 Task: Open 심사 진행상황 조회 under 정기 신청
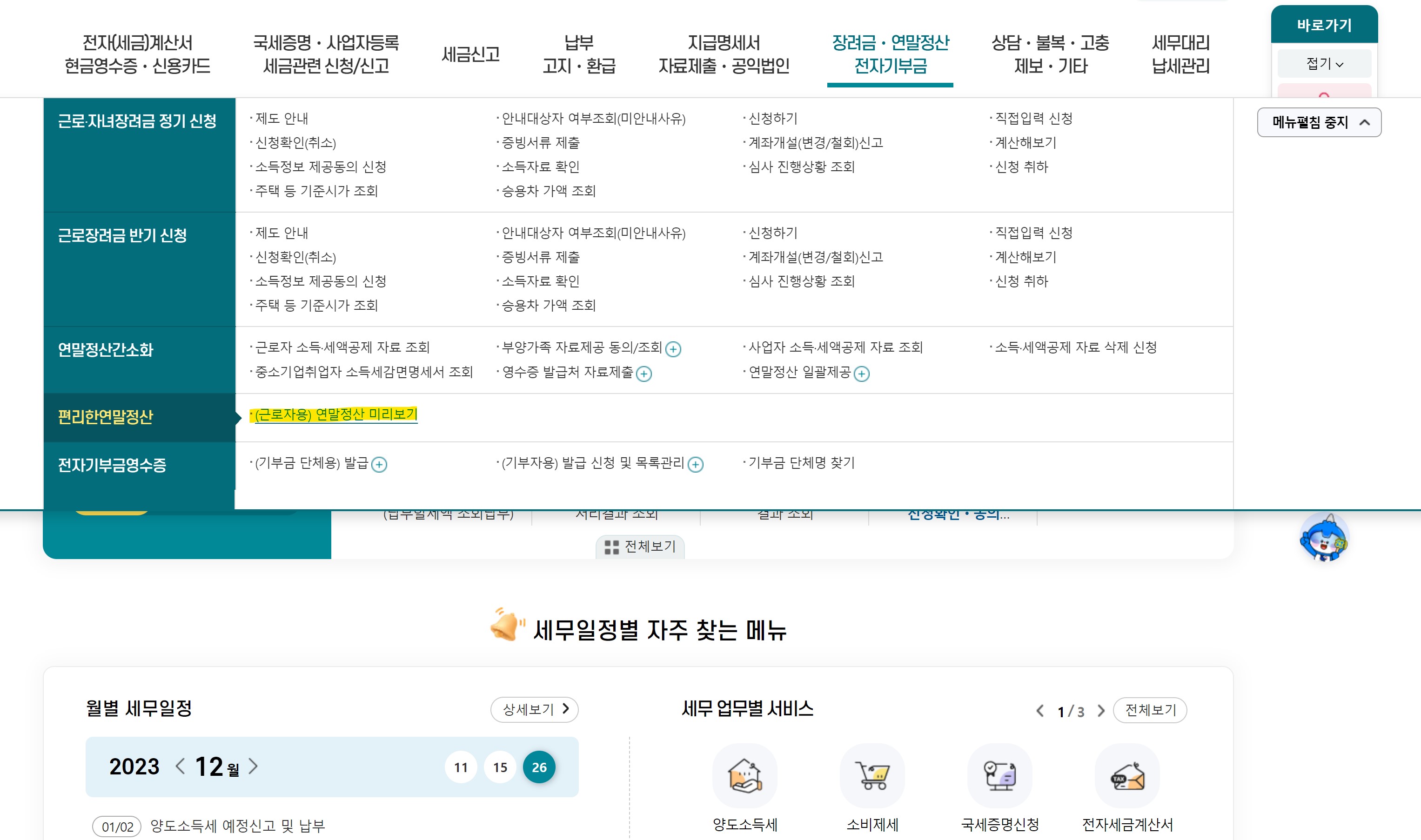pyautogui.click(x=802, y=167)
